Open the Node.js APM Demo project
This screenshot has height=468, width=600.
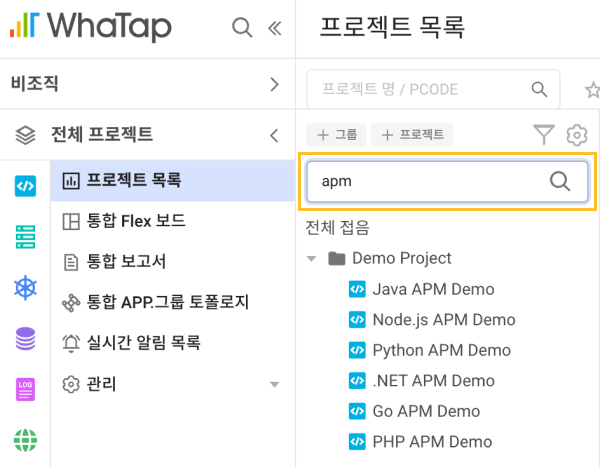[444, 320]
